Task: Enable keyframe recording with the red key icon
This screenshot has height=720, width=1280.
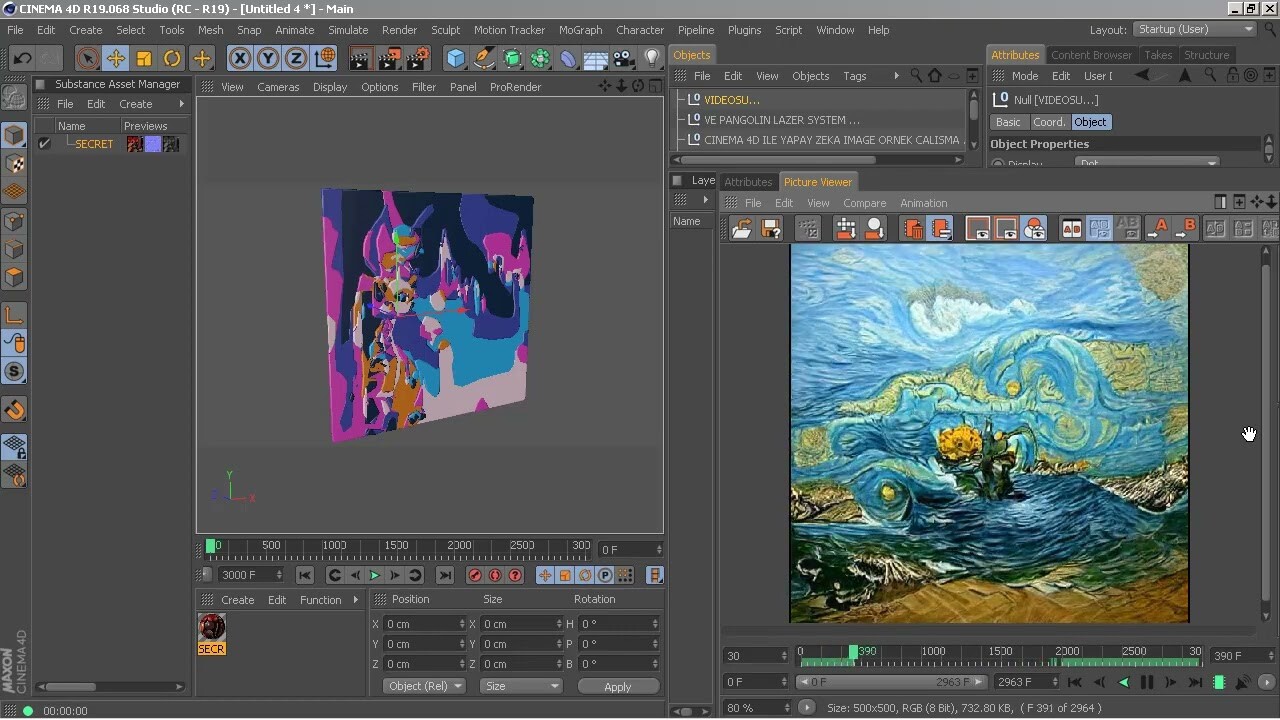Action: pos(474,575)
